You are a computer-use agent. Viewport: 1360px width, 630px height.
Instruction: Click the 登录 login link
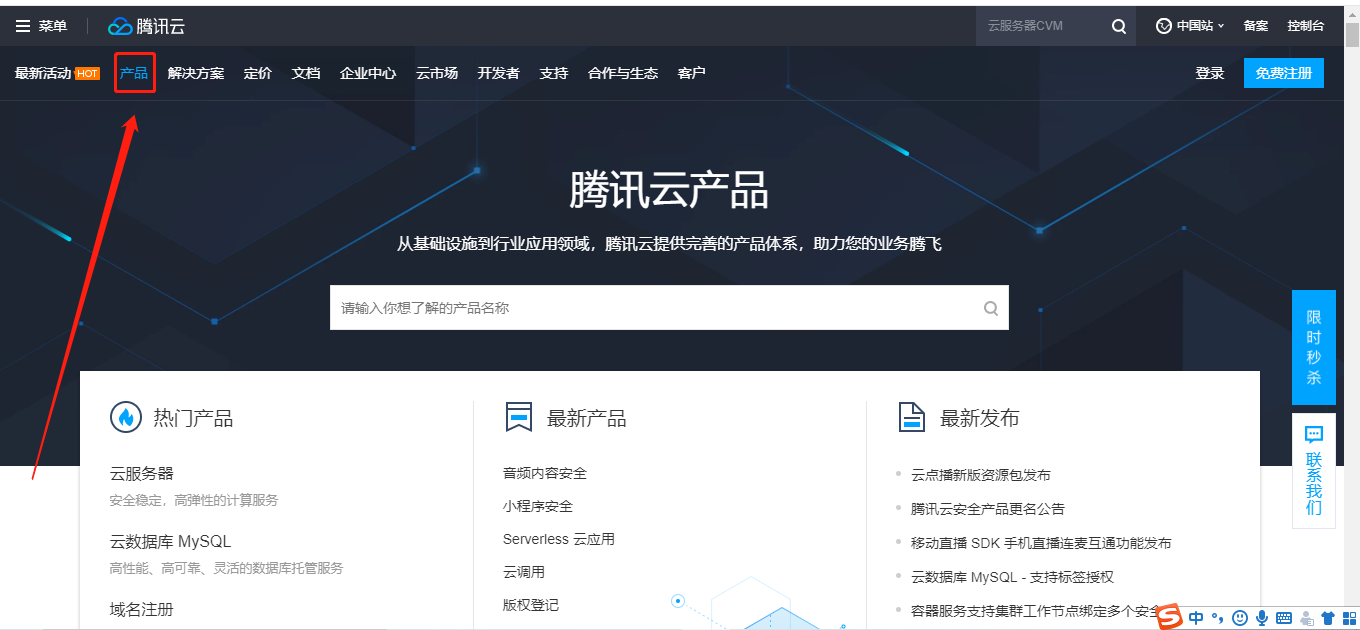1210,73
